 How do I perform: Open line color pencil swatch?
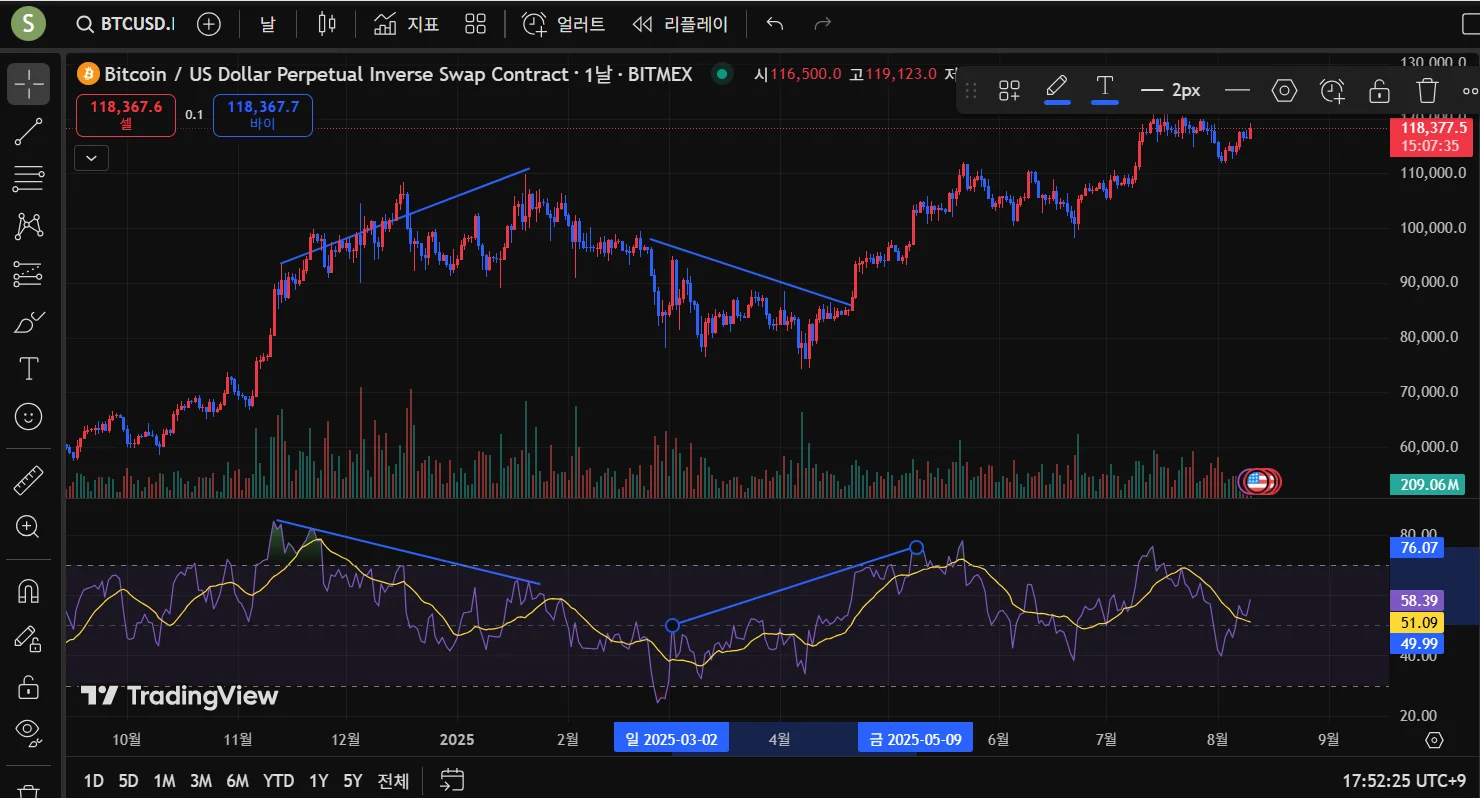click(x=1057, y=89)
